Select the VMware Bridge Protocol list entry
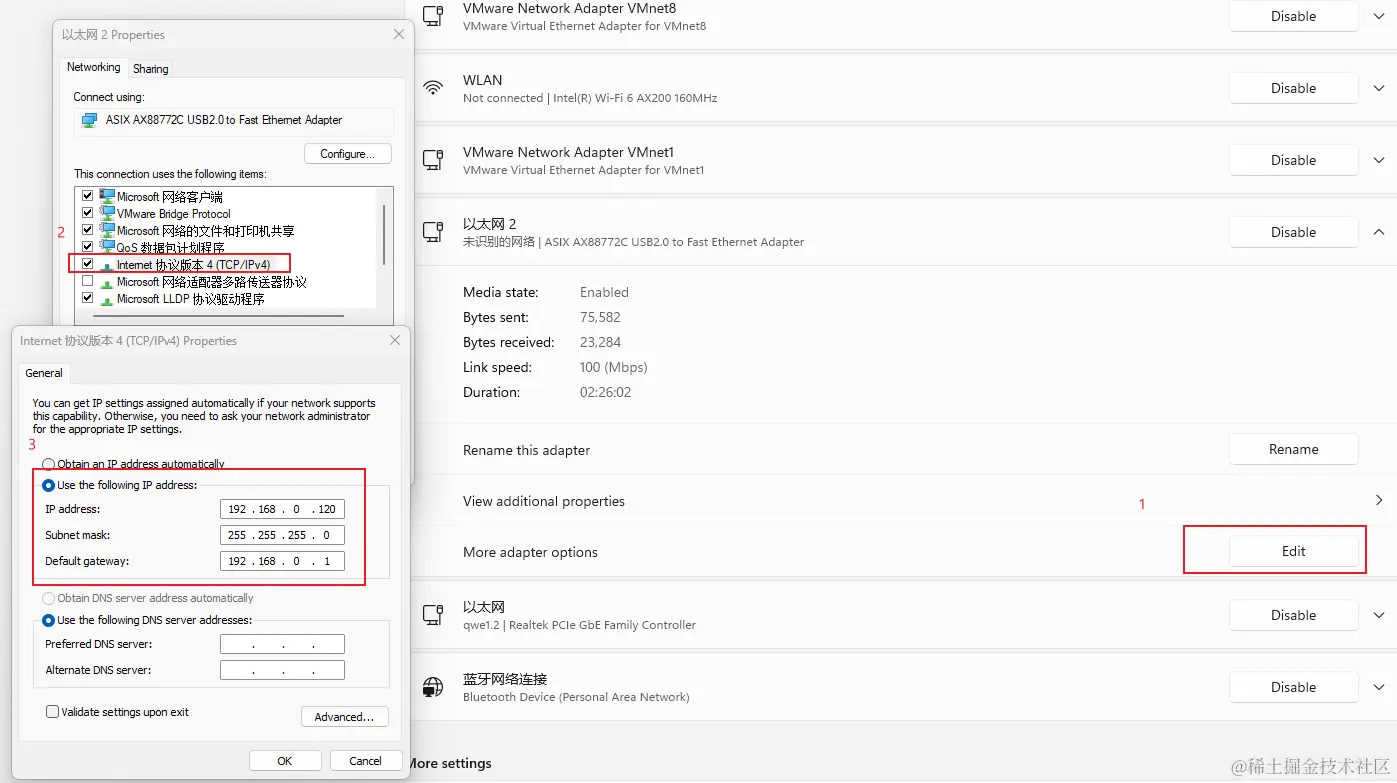Screen dimensions: 1397x783 174,213
